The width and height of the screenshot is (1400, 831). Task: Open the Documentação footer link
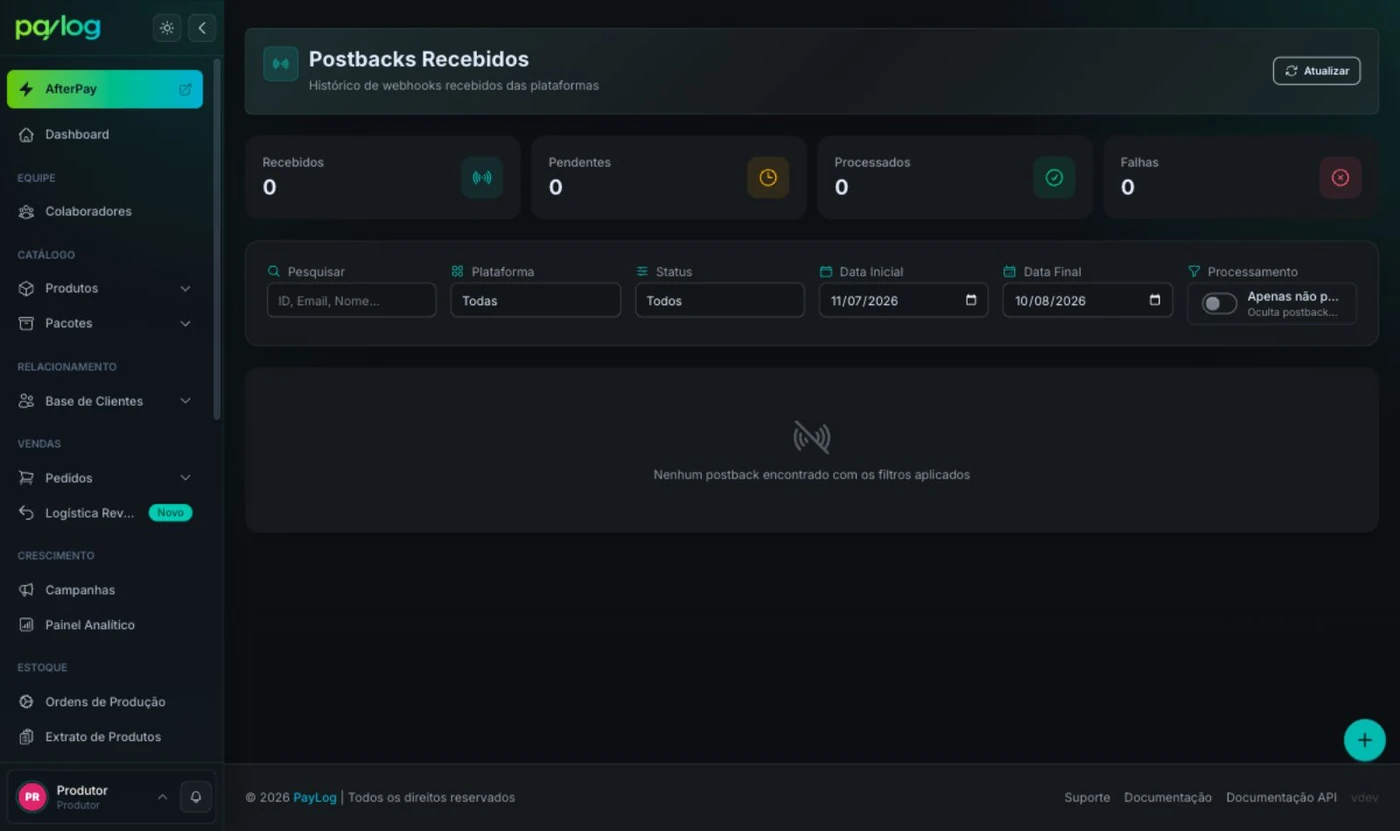coord(1168,797)
